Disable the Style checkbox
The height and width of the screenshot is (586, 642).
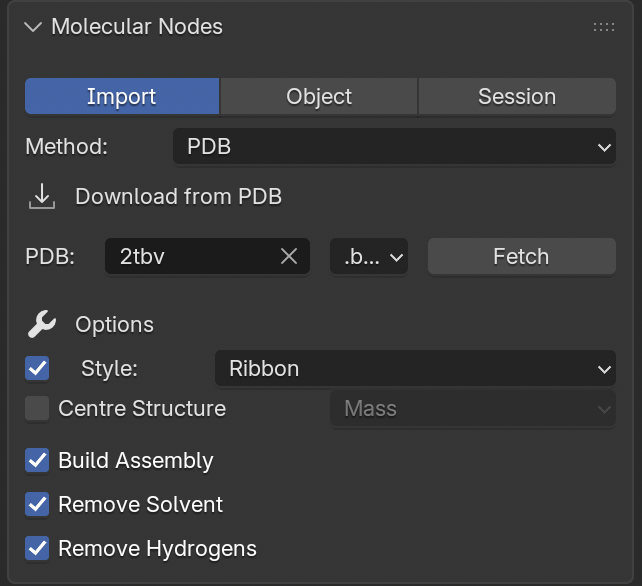(37, 369)
